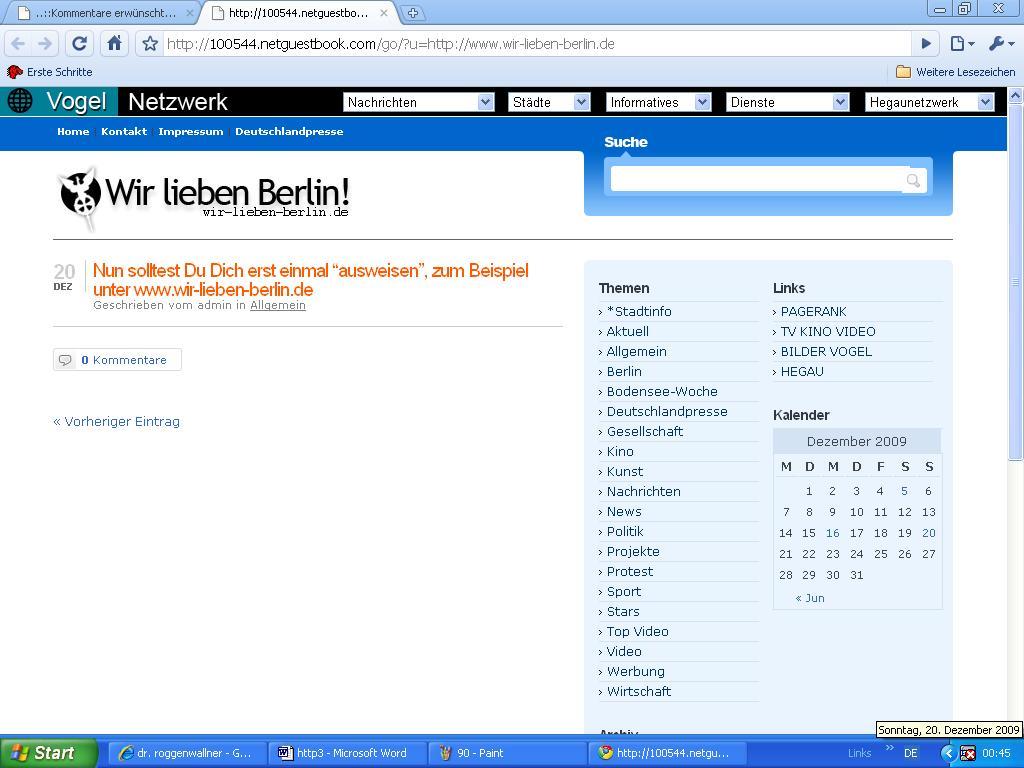Open a new tab with plus button
1024x768 pixels.
tap(412, 13)
